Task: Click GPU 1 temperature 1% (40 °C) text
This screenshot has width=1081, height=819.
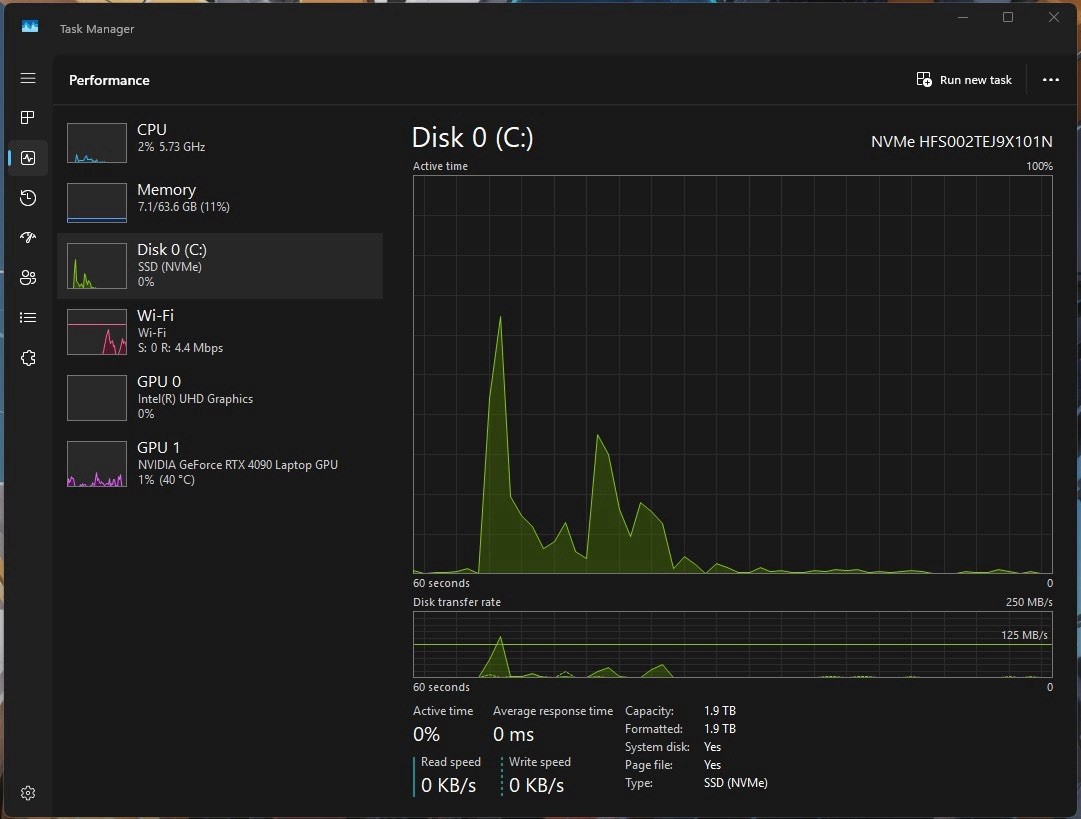Action: [x=166, y=480]
